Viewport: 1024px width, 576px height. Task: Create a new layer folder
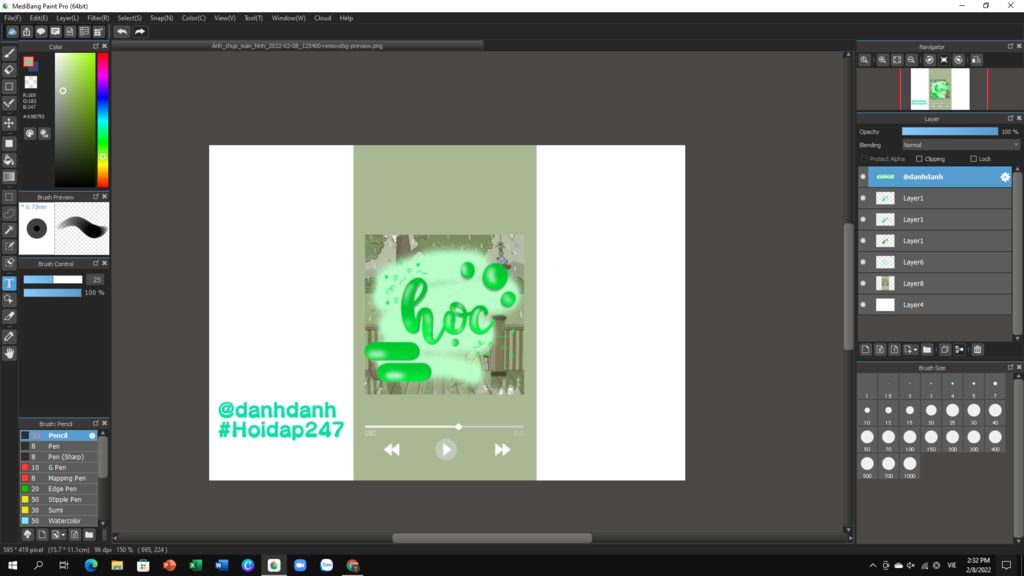point(927,349)
